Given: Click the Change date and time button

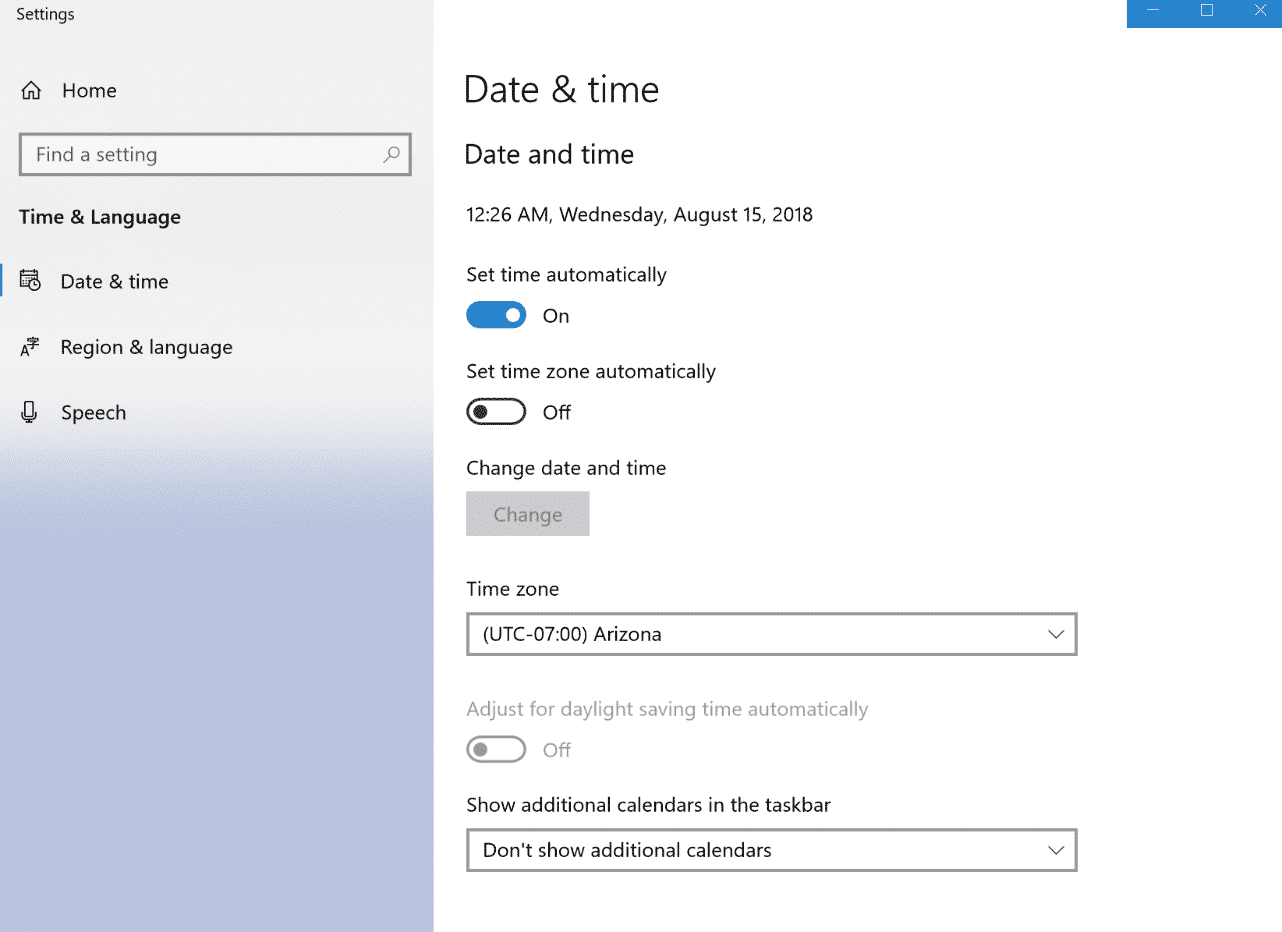Looking at the screenshot, I should 528,513.
